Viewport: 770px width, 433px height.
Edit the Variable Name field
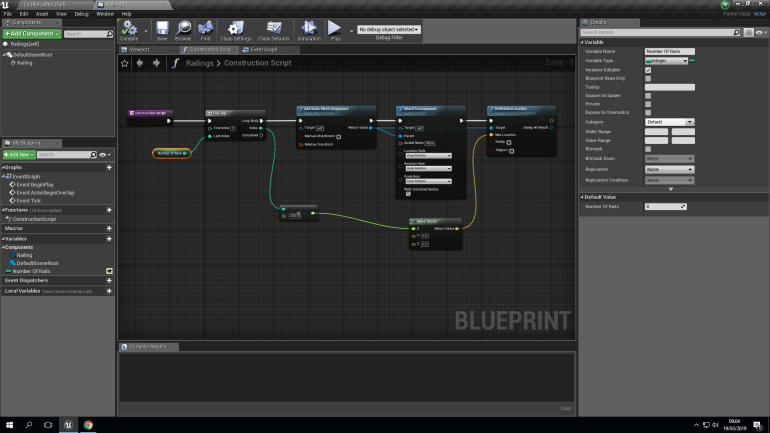(669, 51)
